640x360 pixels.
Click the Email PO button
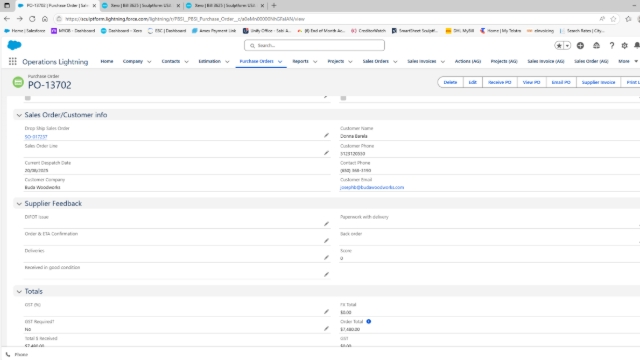561,82
